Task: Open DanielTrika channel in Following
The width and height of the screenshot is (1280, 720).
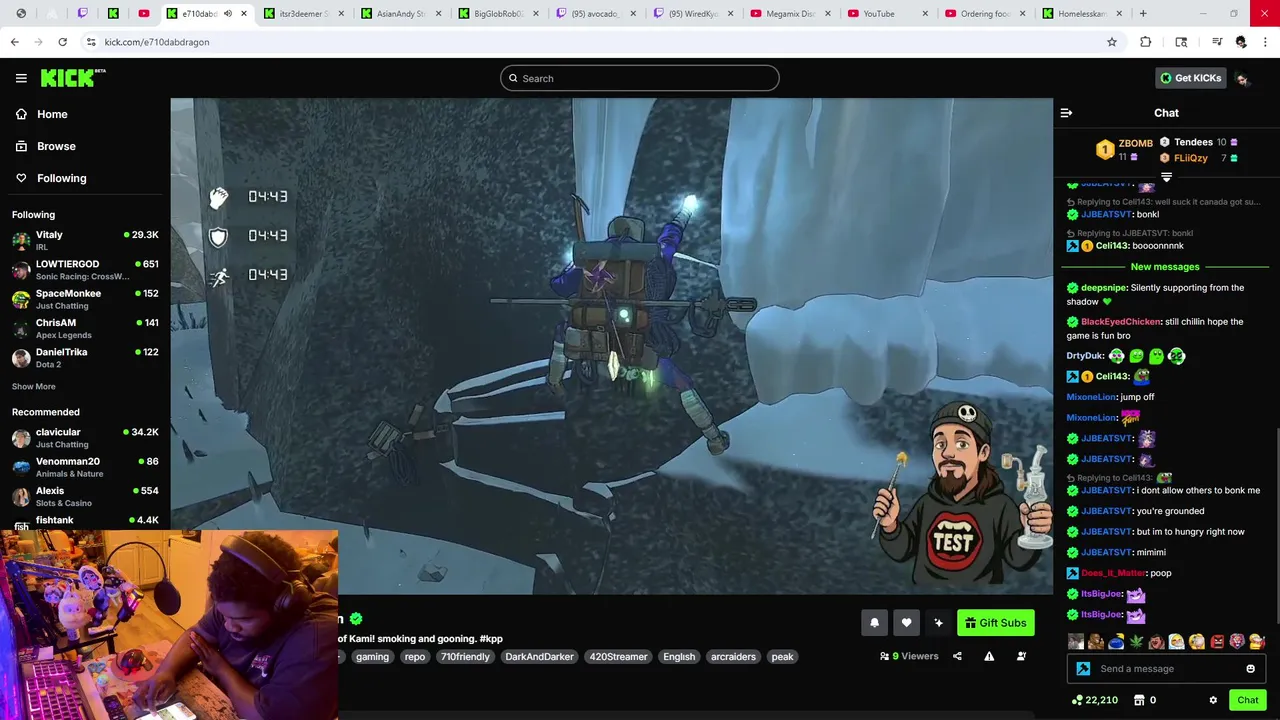Action: point(85,358)
